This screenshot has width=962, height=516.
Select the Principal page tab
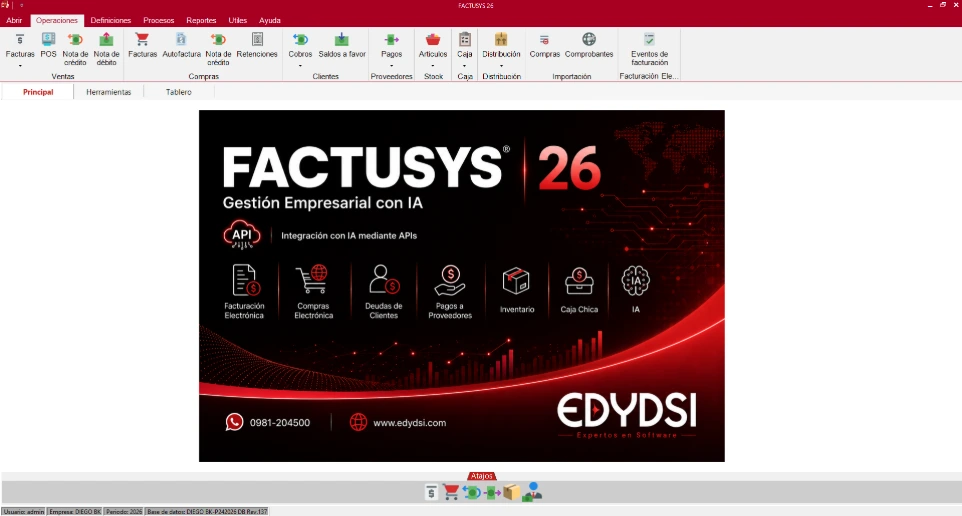pyautogui.click(x=38, y=92)
